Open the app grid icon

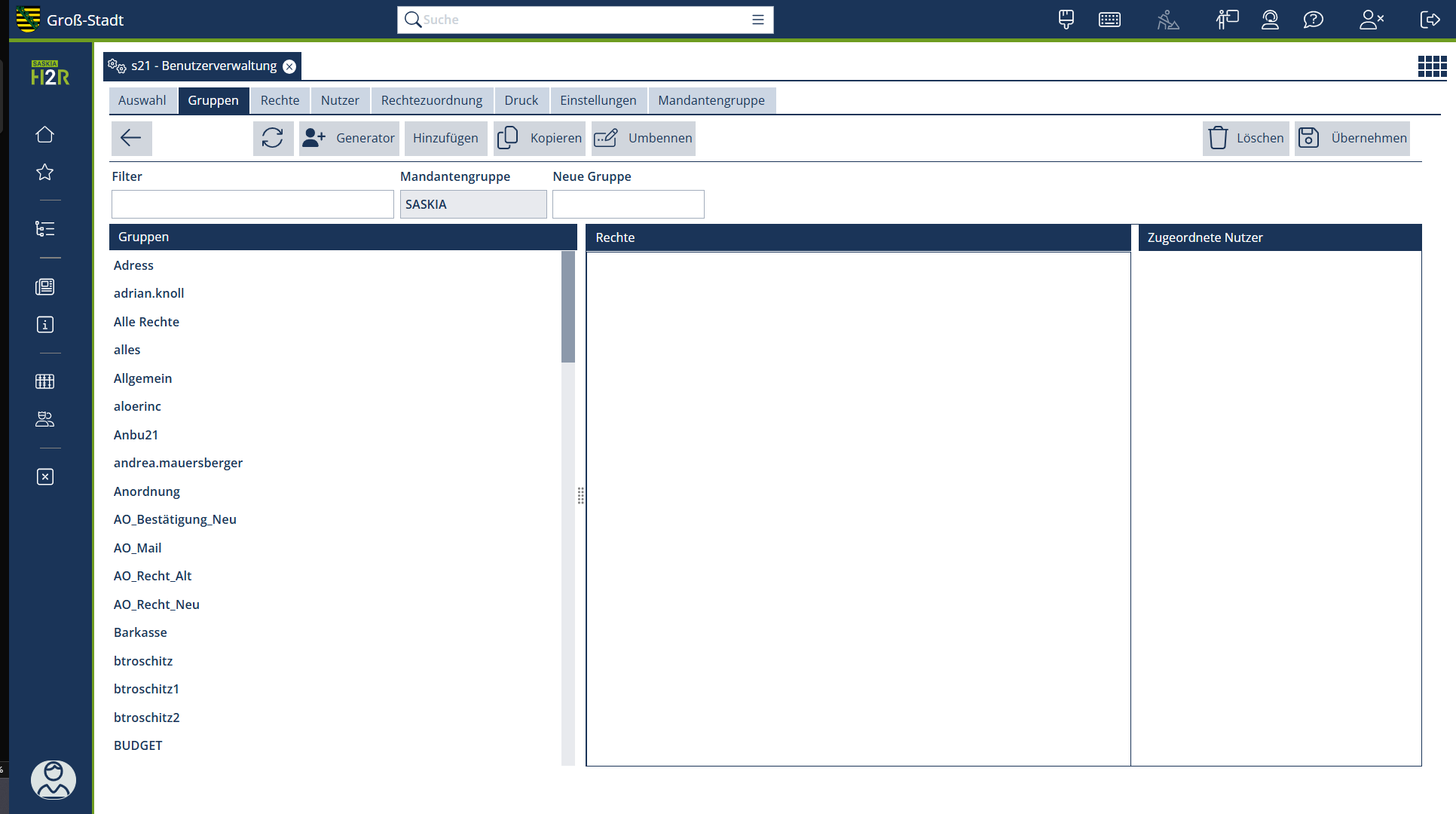tap(1432, 66)
